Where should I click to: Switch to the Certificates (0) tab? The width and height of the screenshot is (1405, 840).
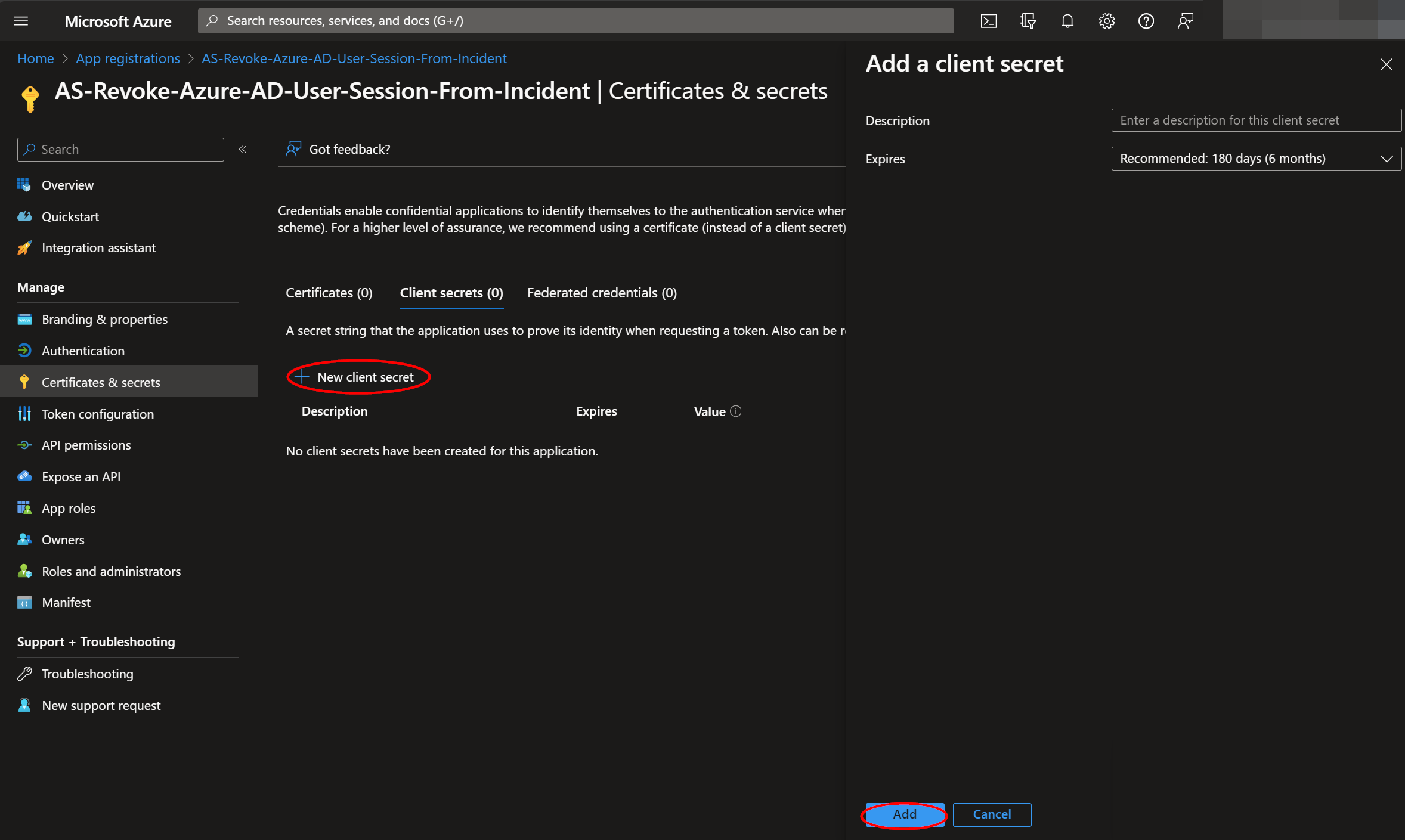click(329, 293)
